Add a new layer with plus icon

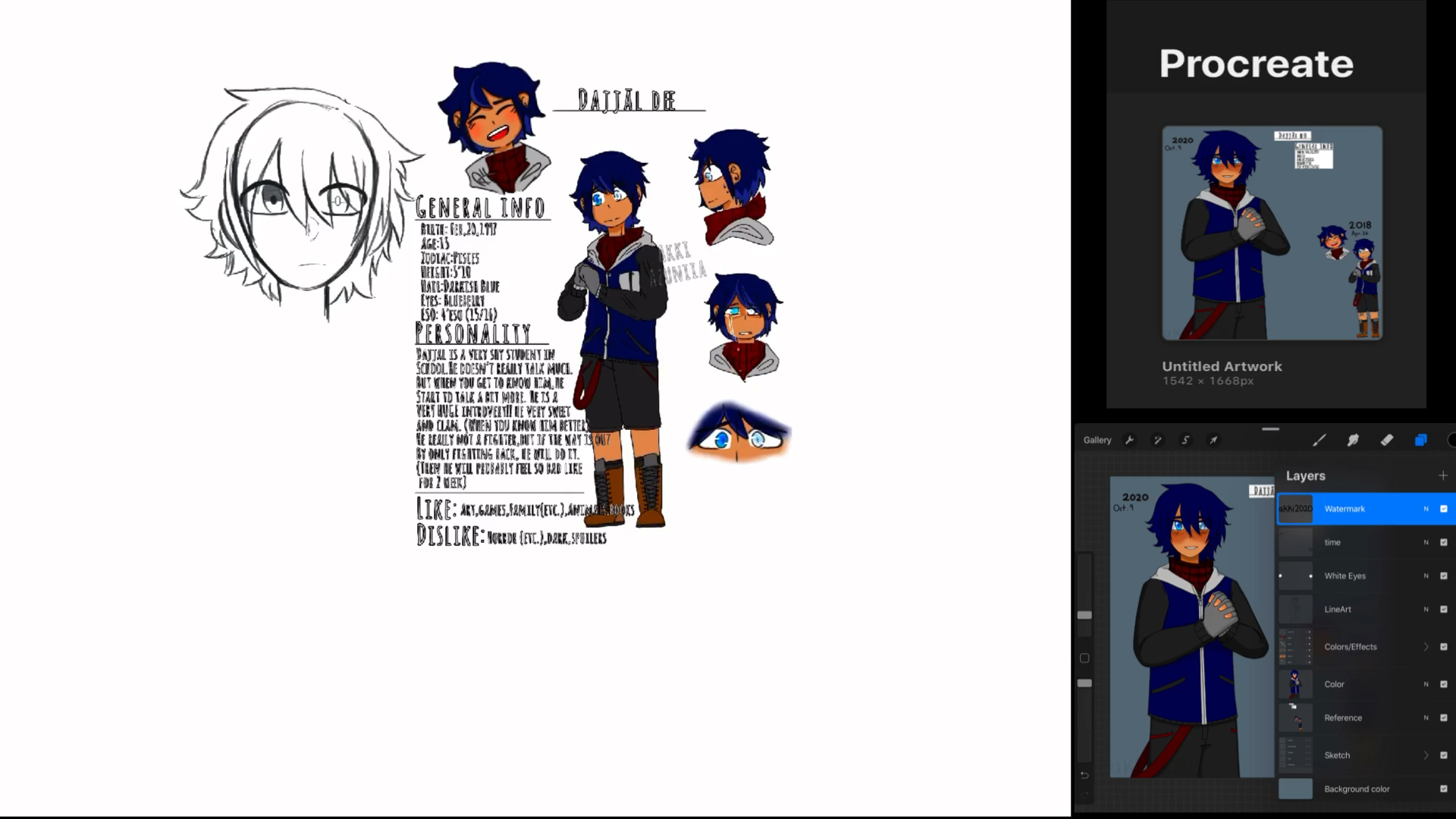pyautogui.click(x=1443, y=475)
